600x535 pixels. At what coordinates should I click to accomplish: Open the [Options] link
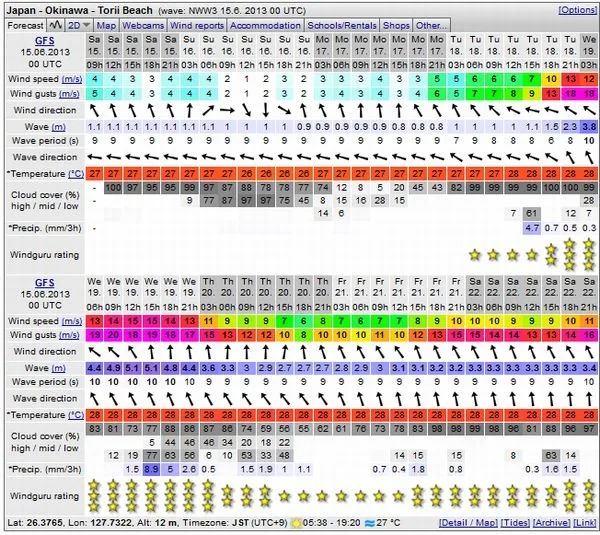click(x=577, y=10)
